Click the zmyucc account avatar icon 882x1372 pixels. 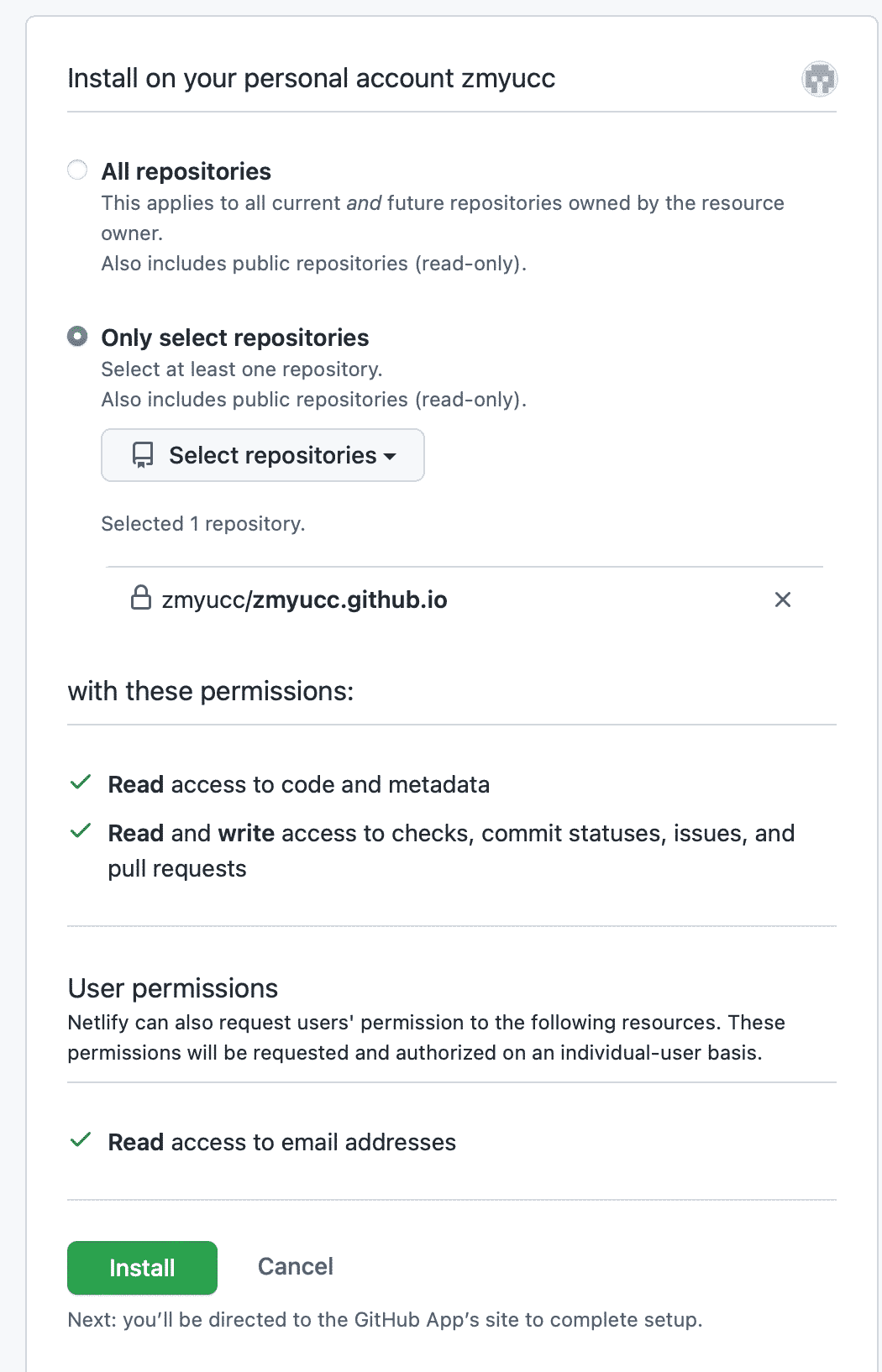point(819,80)
